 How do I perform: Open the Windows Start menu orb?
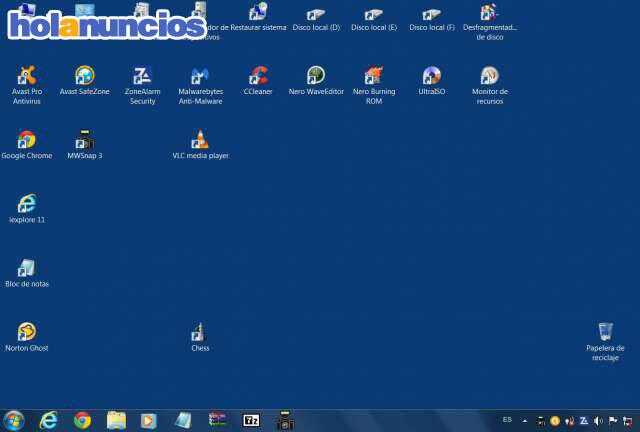pyautogui.click(x=14, y=421)
